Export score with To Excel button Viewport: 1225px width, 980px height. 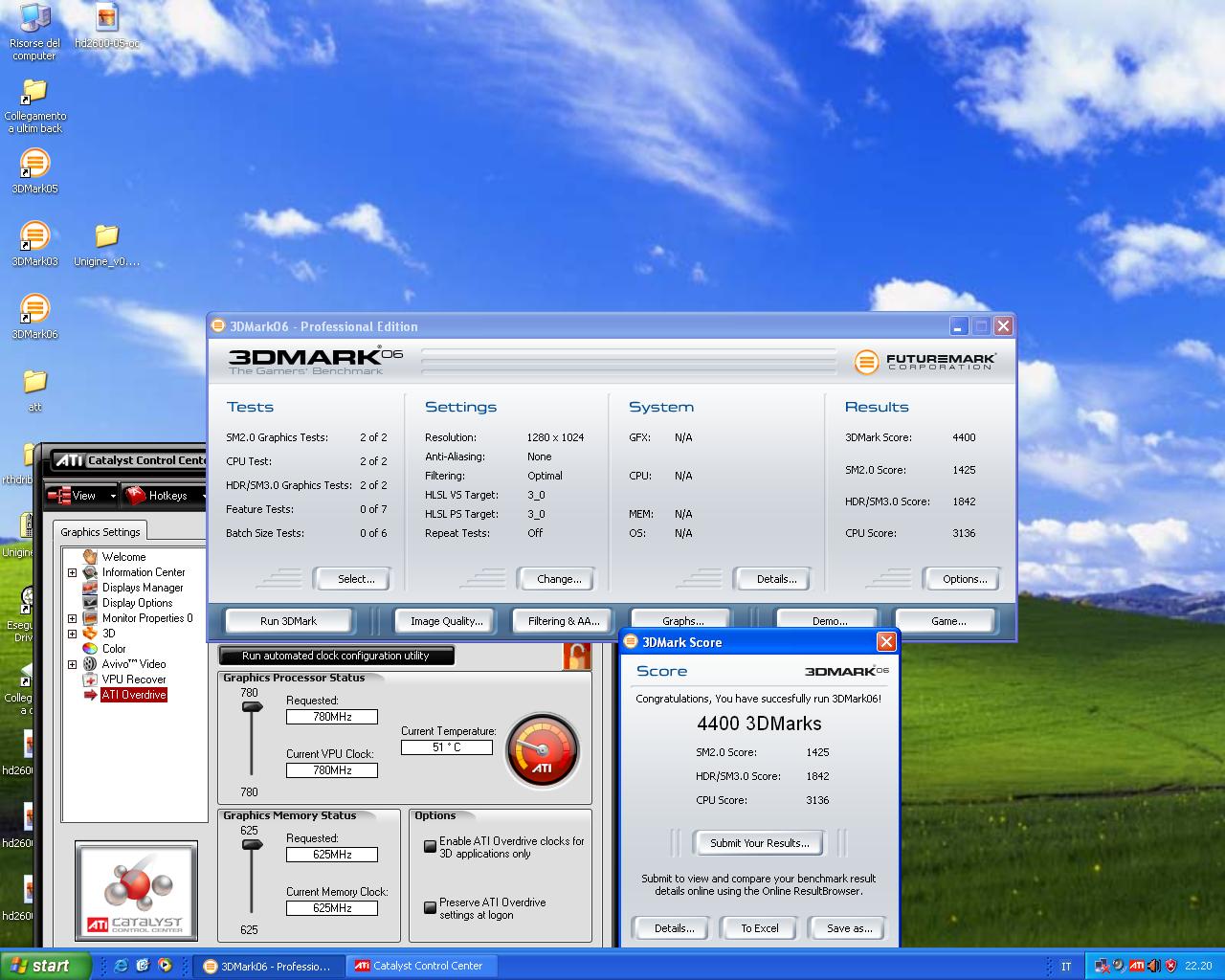pos(760,928)
